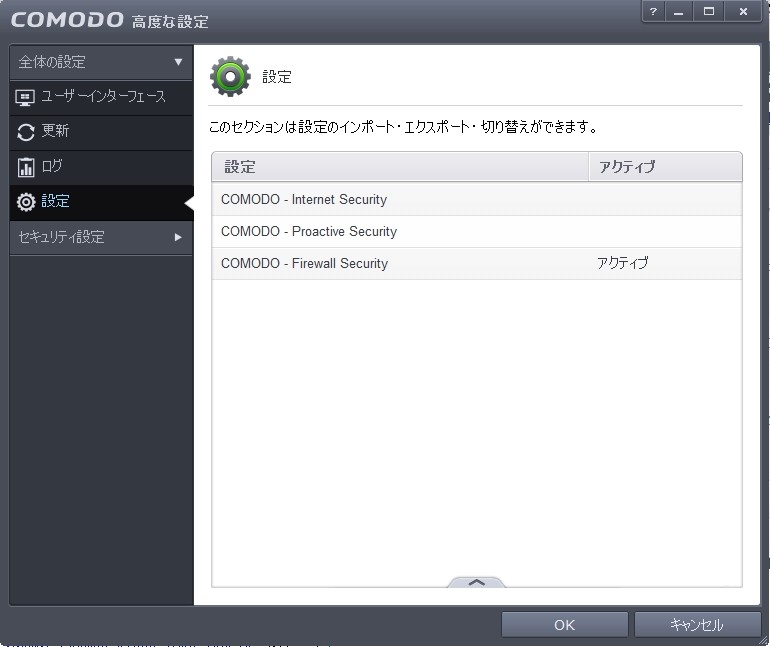Open the セキュリティ設定 section header
This screenshot has height=647, width=770.
click(x=101, y=238)
